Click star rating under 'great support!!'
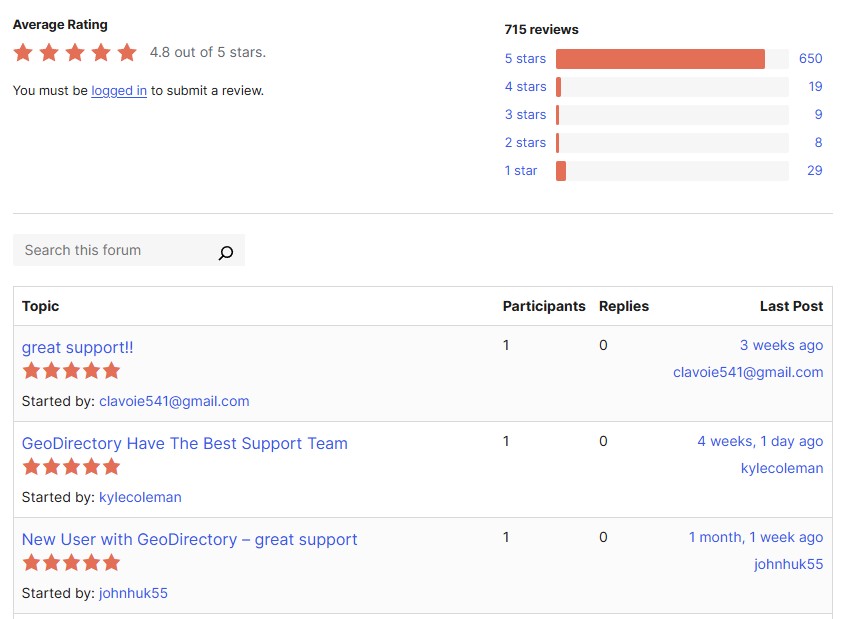This screenshot has height=619, width=844. 71,371
